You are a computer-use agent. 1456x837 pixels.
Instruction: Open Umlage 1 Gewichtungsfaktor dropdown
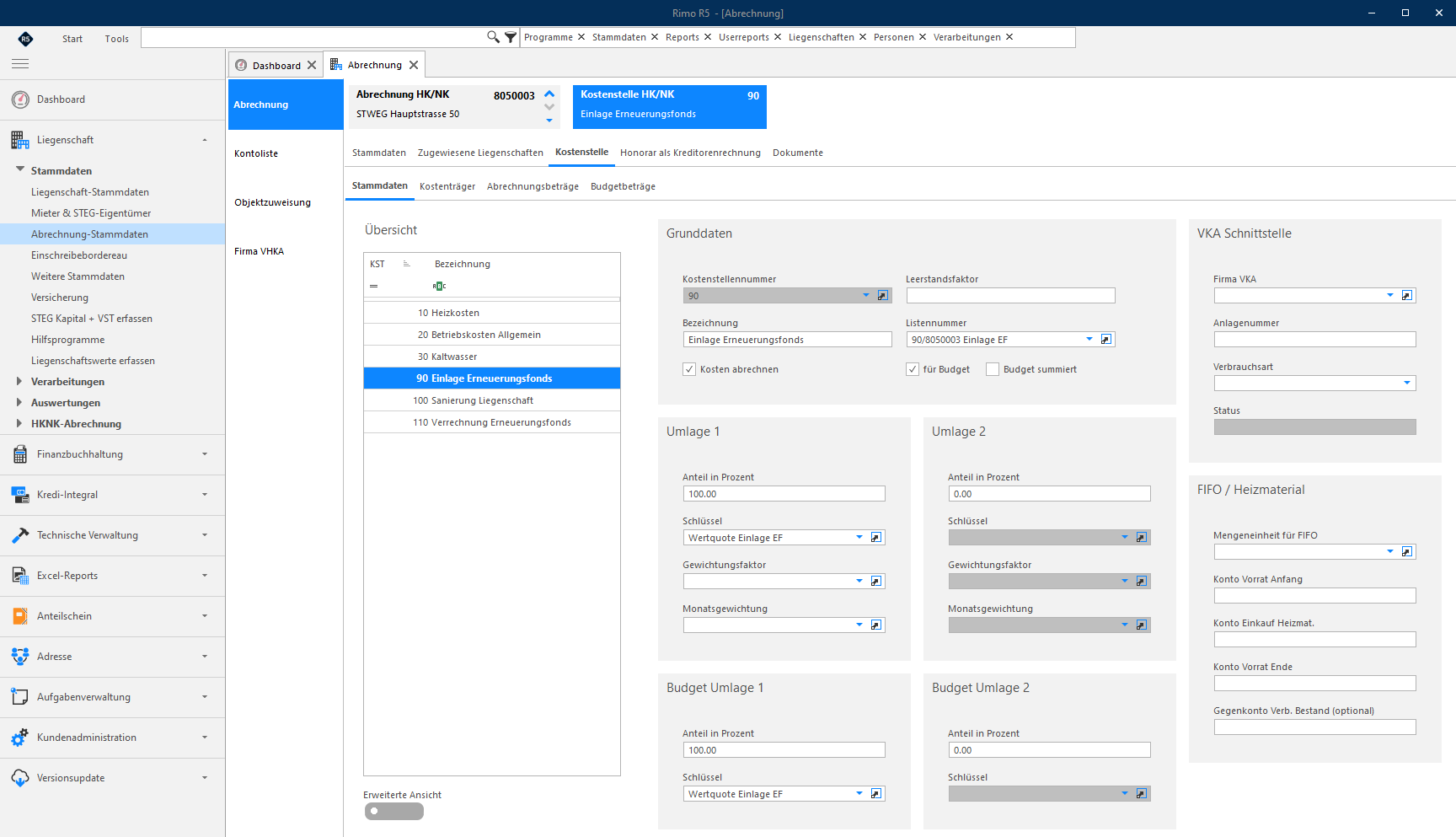pos(859,582)
